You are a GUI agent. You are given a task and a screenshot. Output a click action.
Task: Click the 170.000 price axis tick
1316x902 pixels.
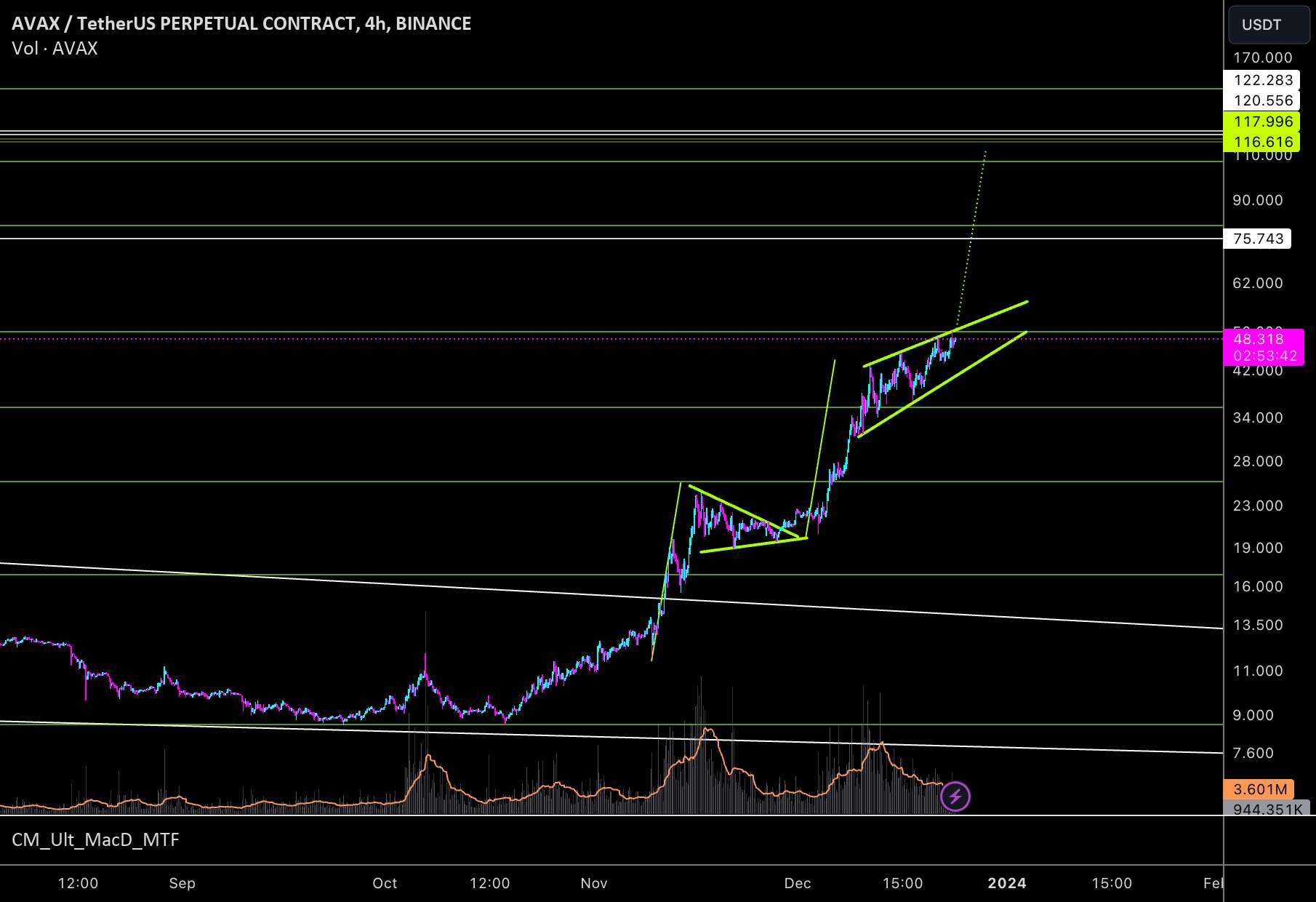click(1263, 57)
